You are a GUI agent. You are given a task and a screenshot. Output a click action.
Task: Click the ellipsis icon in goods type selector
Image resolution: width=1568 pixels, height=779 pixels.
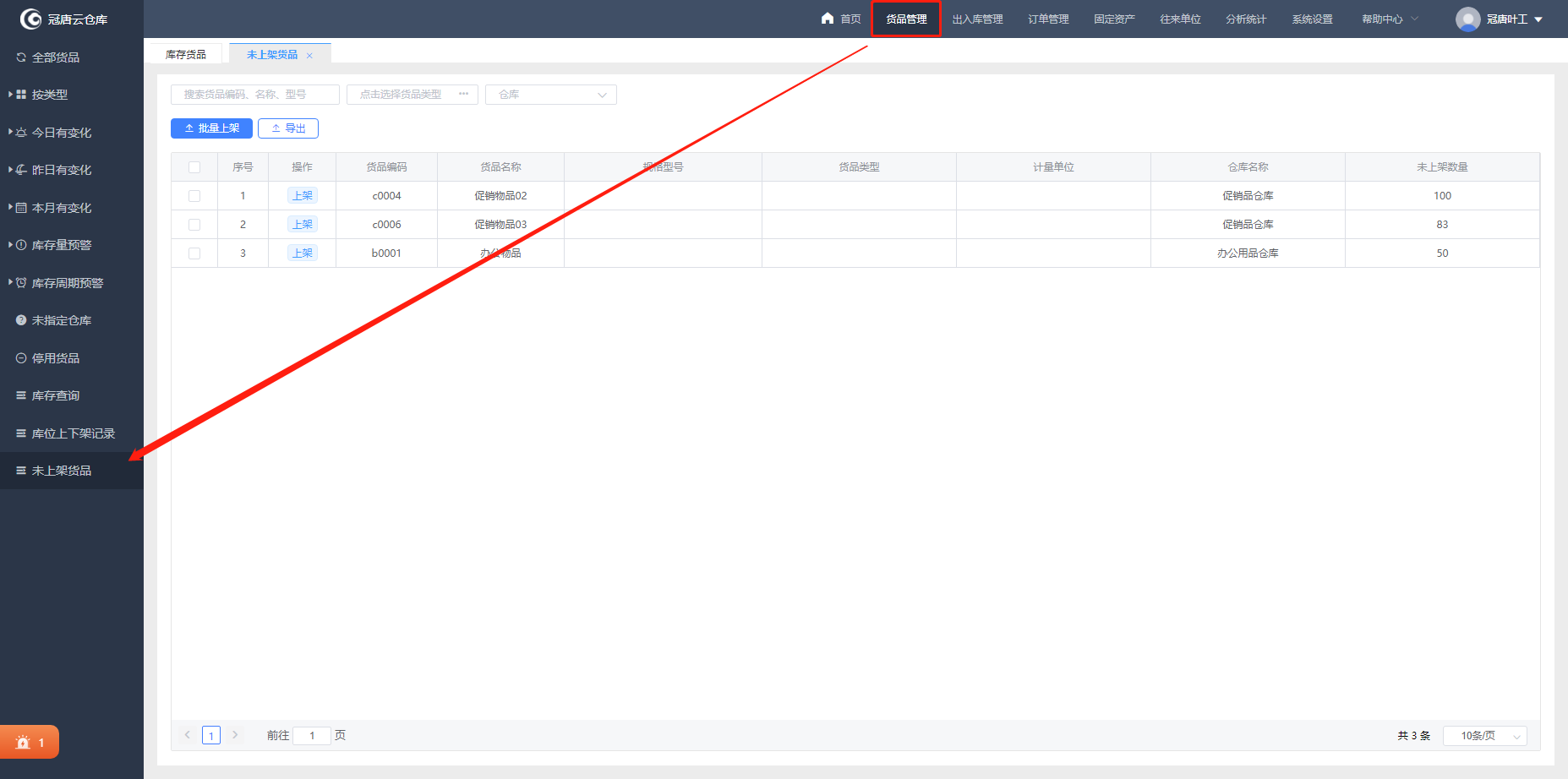pyautogui.click(x=463, y=94)
